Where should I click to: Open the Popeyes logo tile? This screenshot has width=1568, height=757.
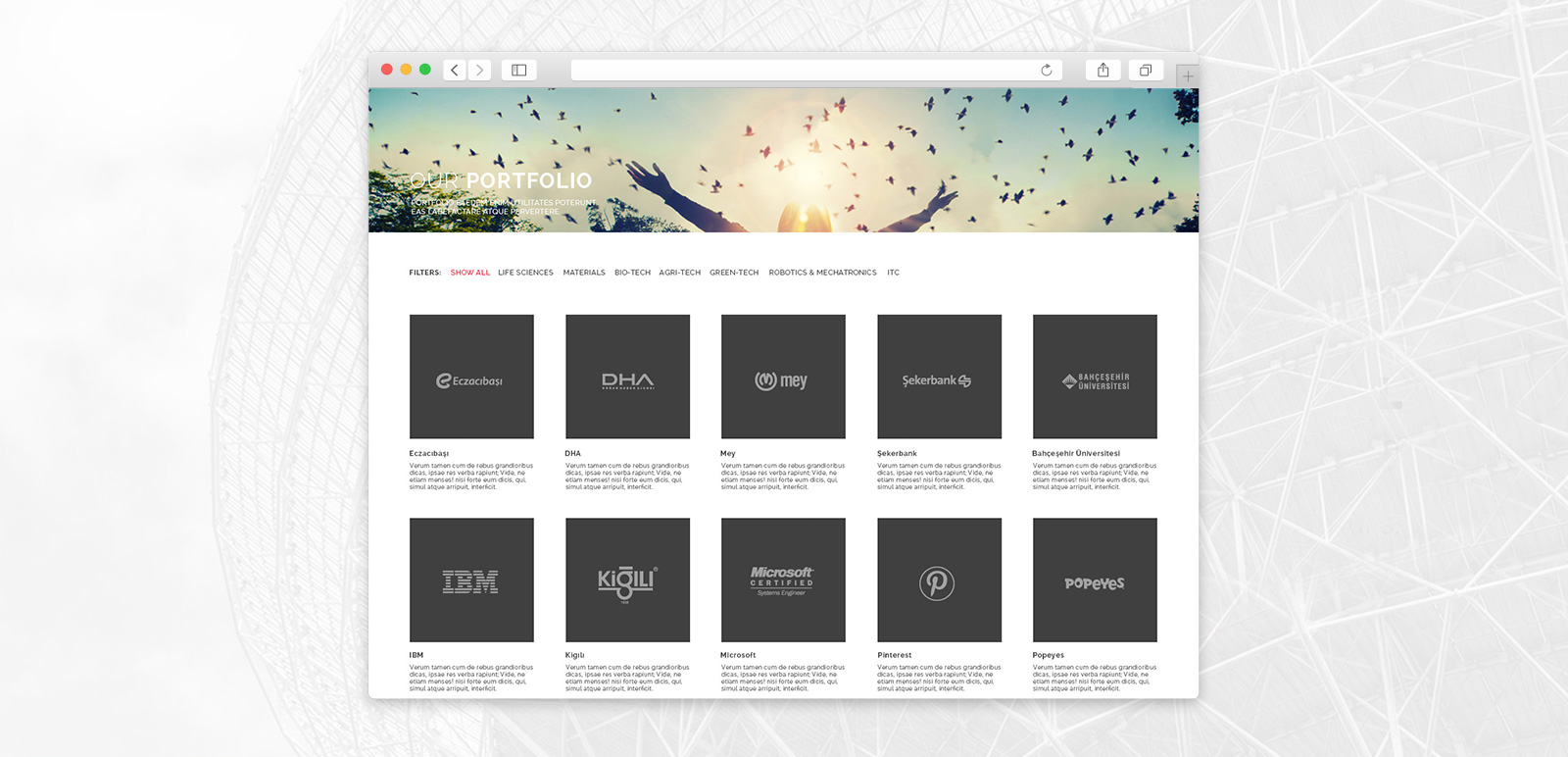pyautogui.click(x=1095, y=580)
